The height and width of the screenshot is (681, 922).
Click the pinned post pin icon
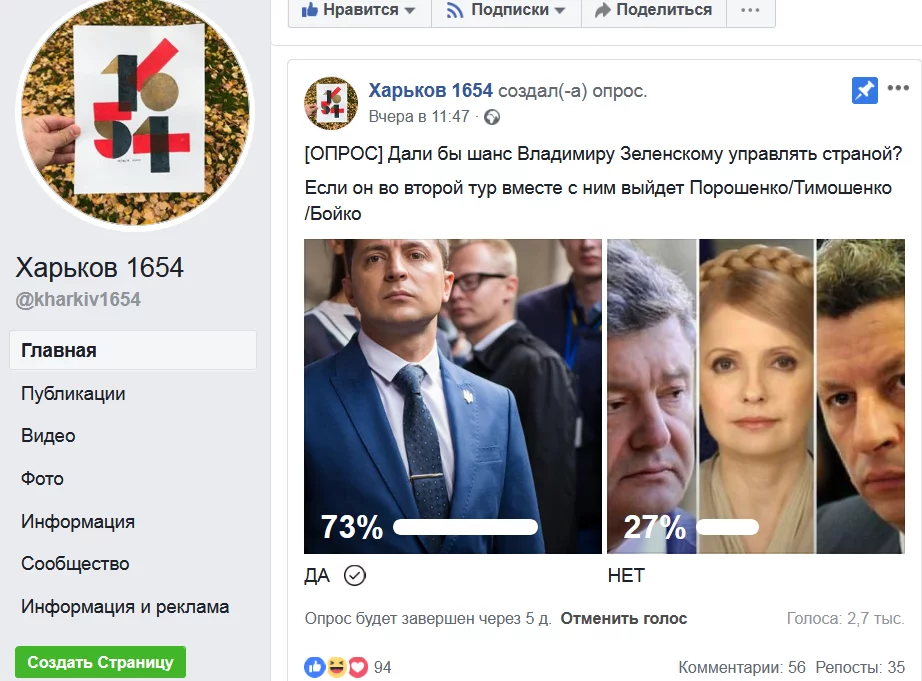(864, 91)
